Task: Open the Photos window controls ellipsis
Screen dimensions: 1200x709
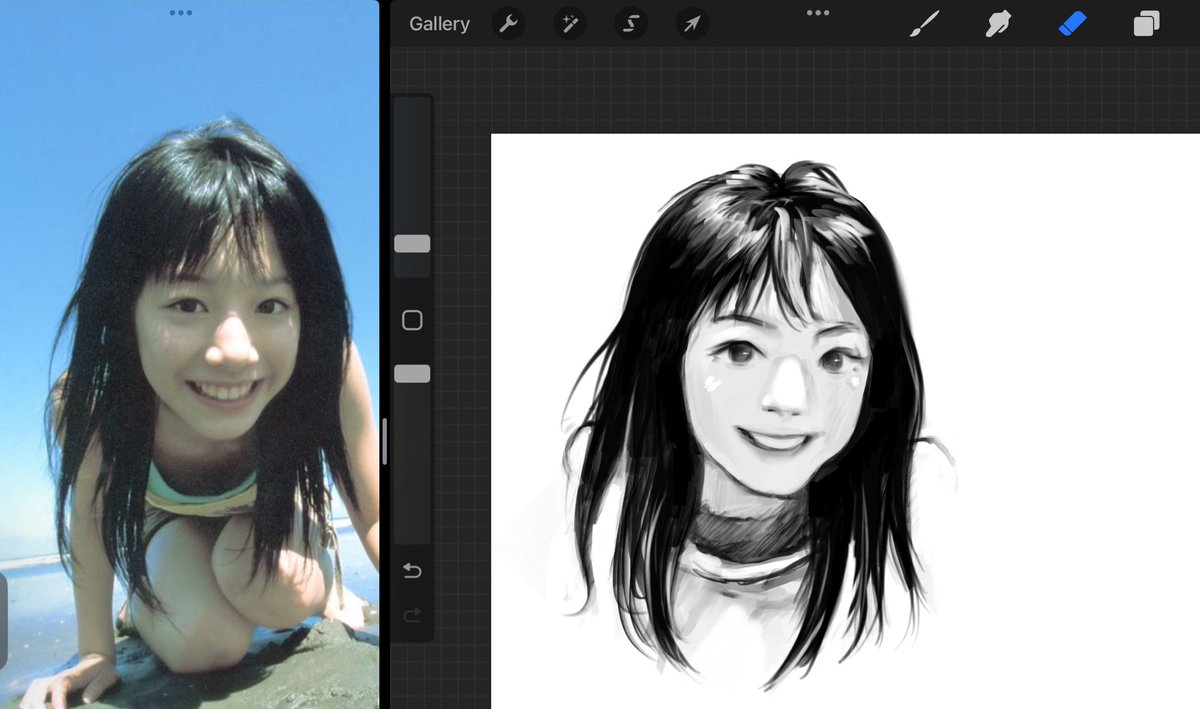Action: (181, 13)
